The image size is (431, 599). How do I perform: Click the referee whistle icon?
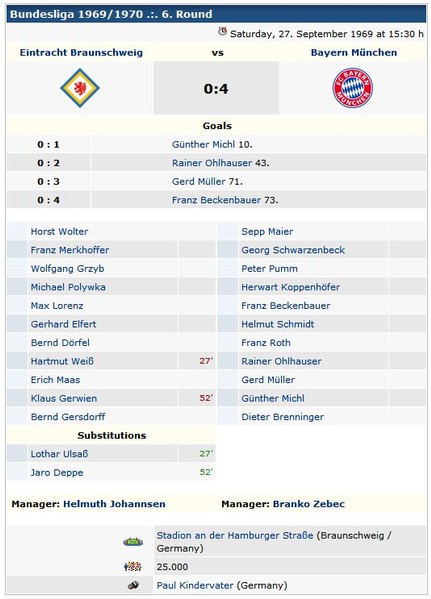(x=133, y=585)
